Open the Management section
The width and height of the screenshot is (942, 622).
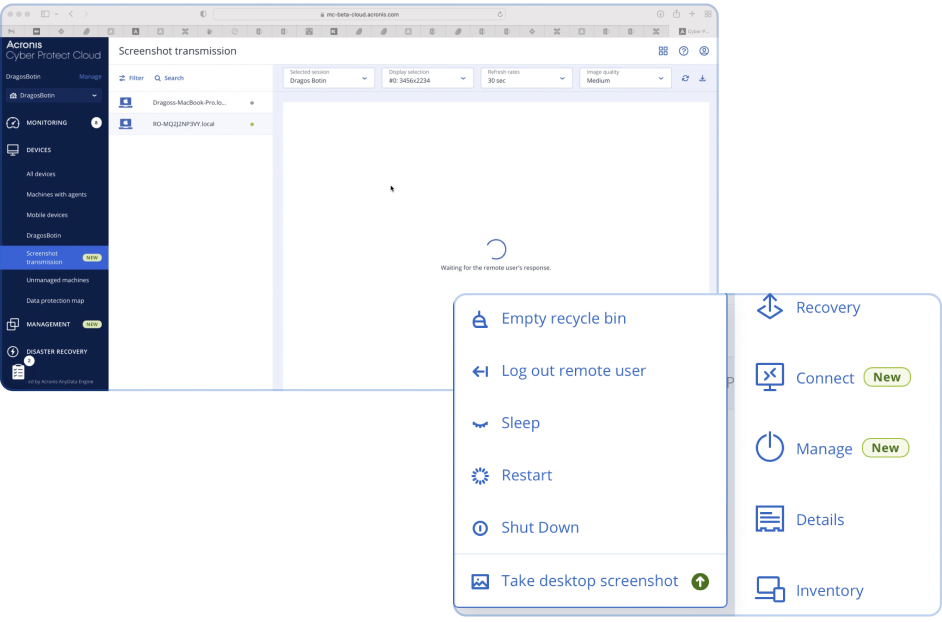54,325
